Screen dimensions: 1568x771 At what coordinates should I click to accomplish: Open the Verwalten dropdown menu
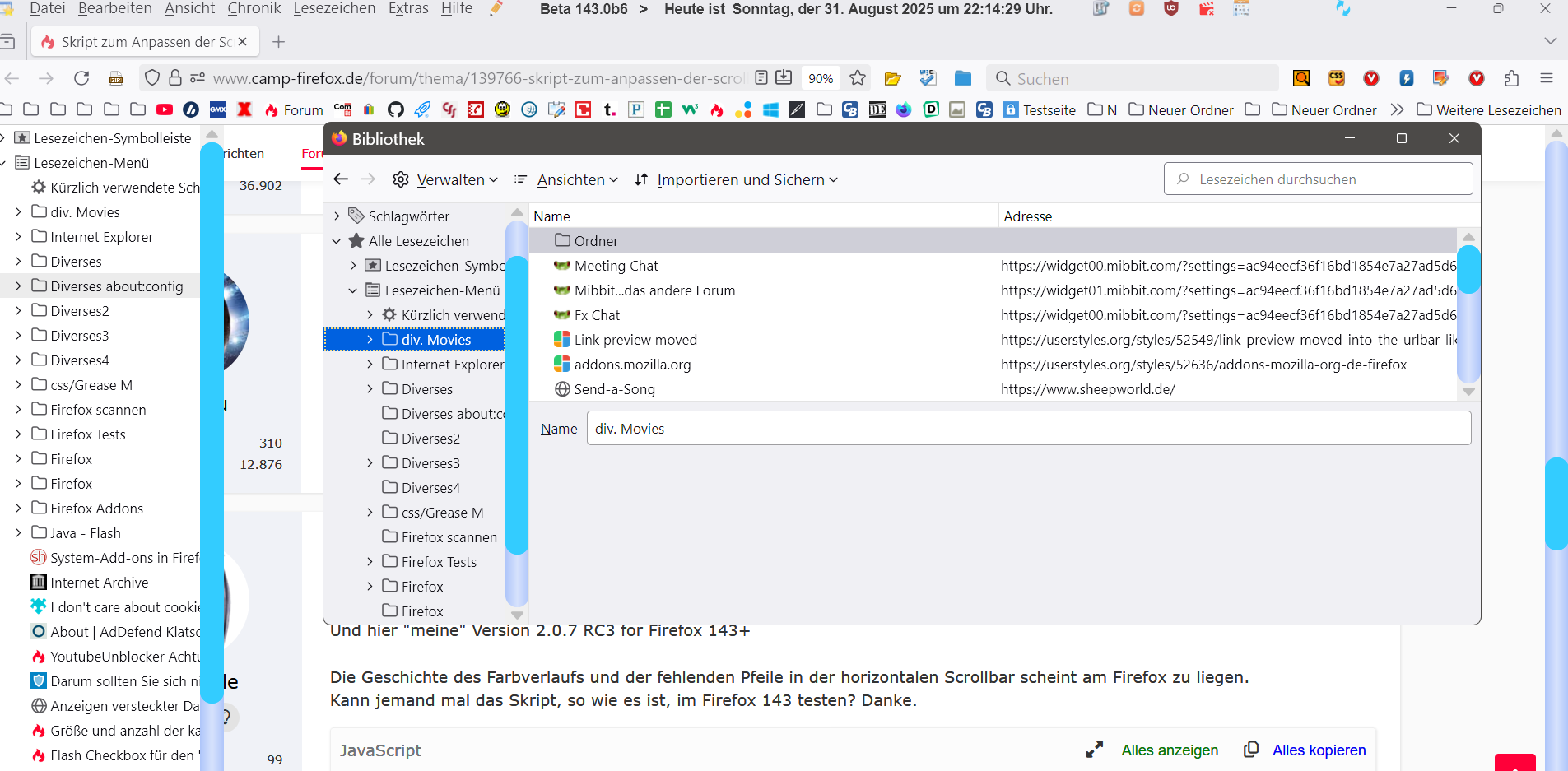point(445,179)
